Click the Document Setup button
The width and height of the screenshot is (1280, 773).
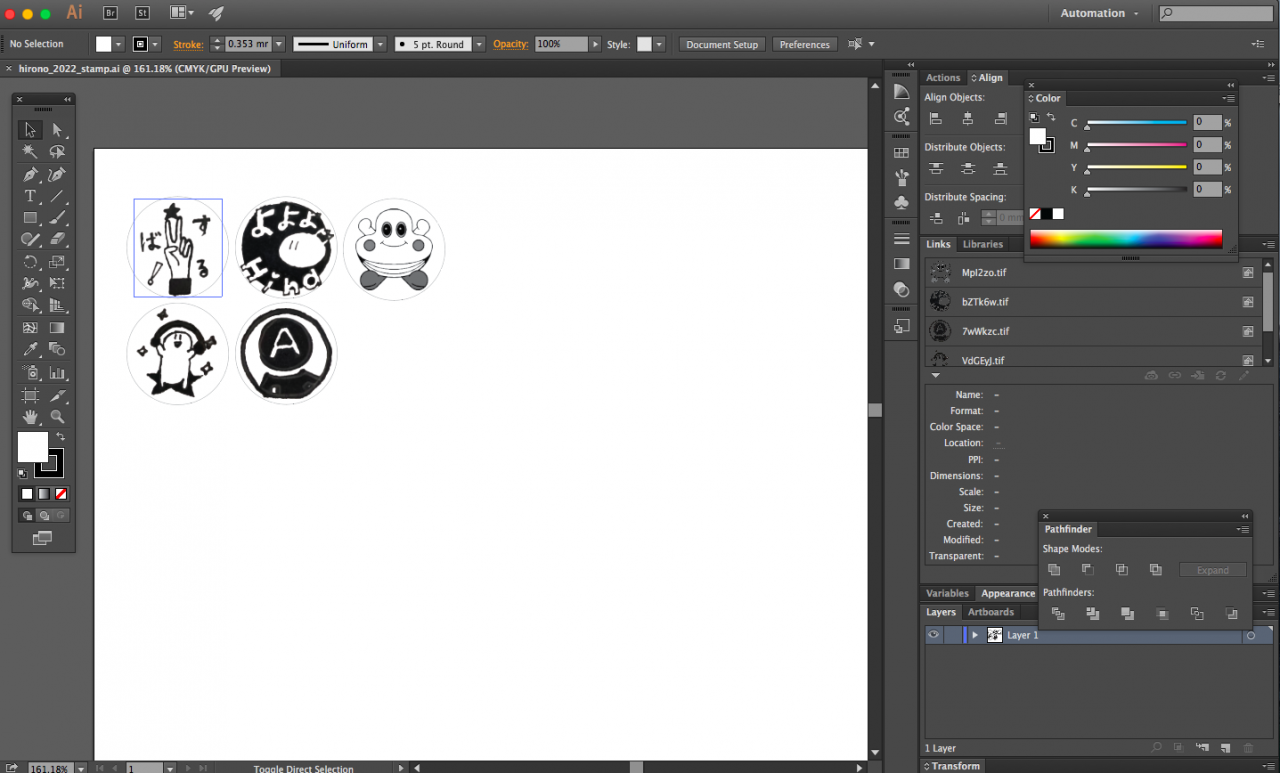click(x=722, y=44)
